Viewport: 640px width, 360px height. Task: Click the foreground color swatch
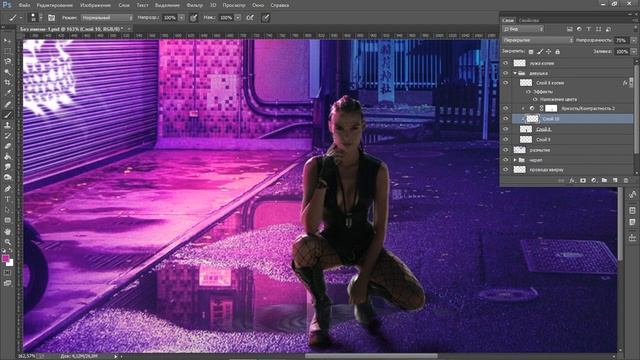(x=5, y=258)
